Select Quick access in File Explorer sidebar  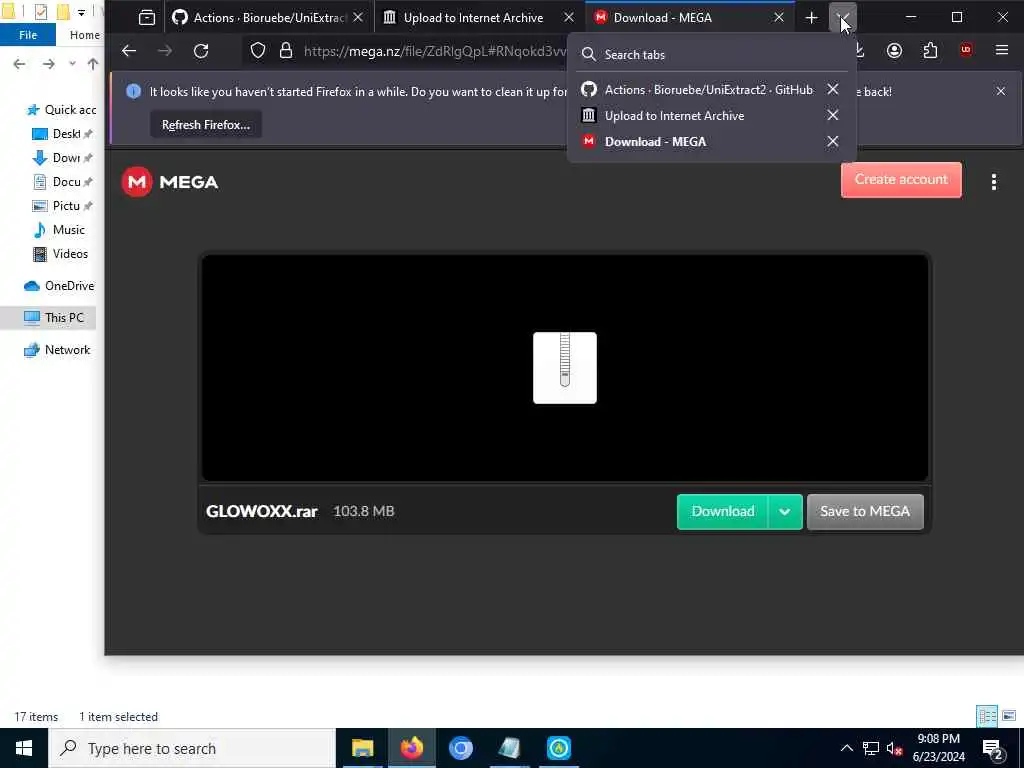(61, 110)
